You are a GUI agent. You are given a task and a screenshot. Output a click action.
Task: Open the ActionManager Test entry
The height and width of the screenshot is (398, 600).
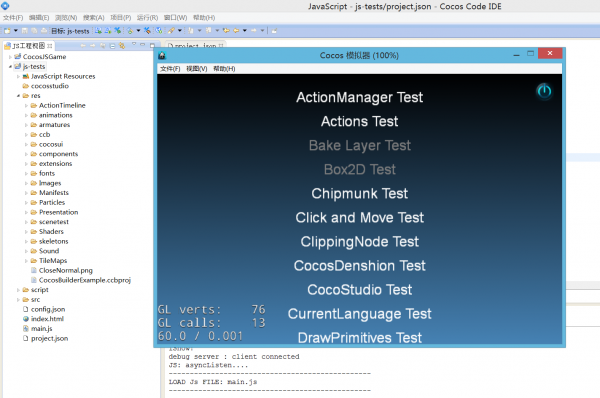(359, 97)
